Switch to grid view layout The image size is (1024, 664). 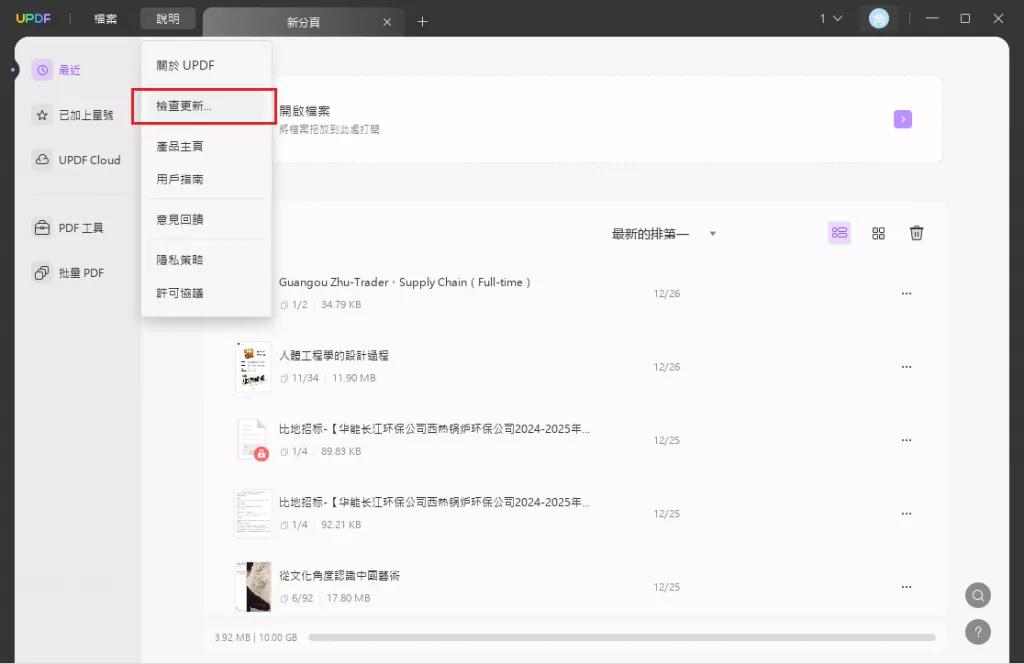click(x=878, y=233)
